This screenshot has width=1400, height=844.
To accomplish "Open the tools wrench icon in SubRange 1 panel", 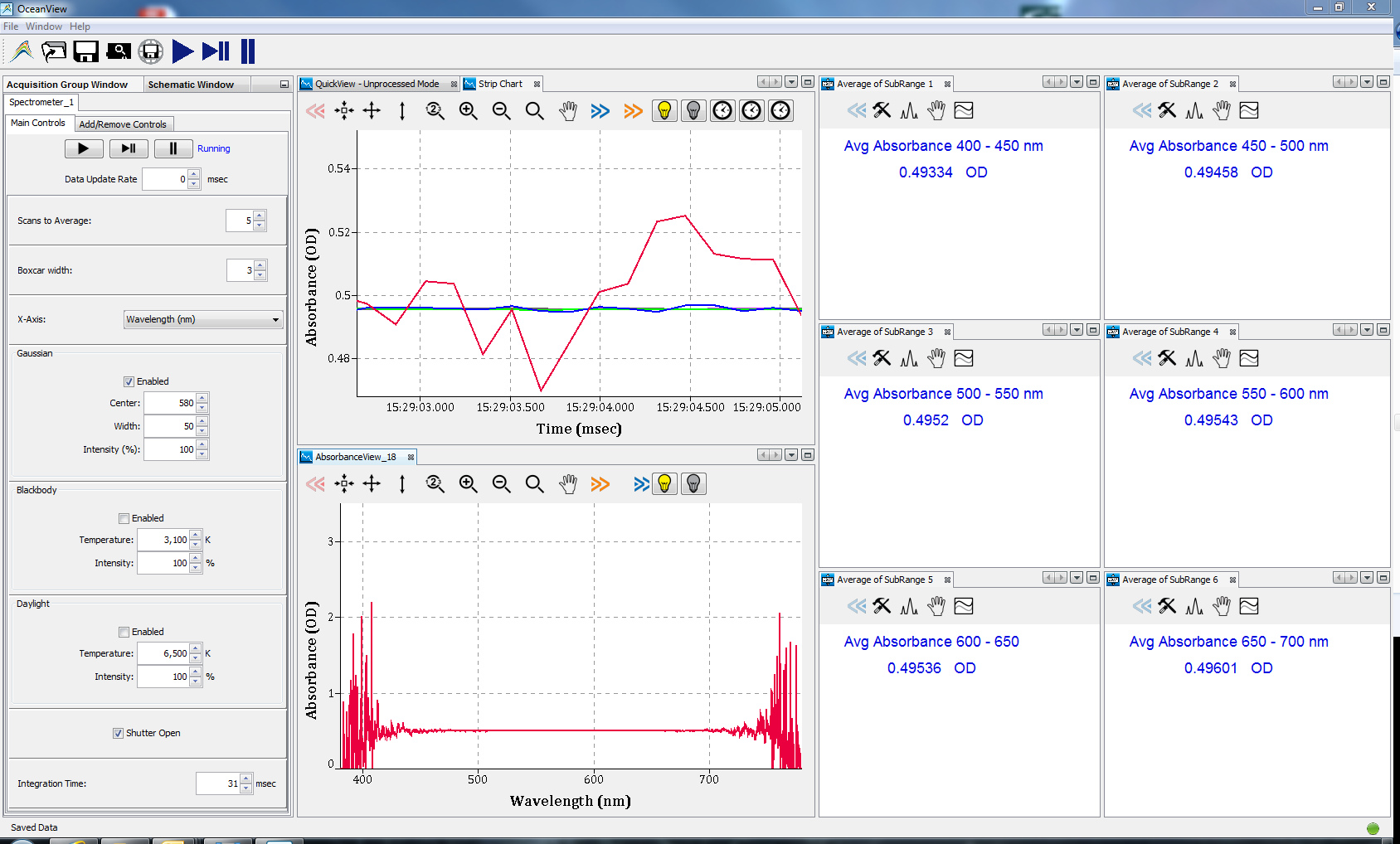I will (882, 110).
